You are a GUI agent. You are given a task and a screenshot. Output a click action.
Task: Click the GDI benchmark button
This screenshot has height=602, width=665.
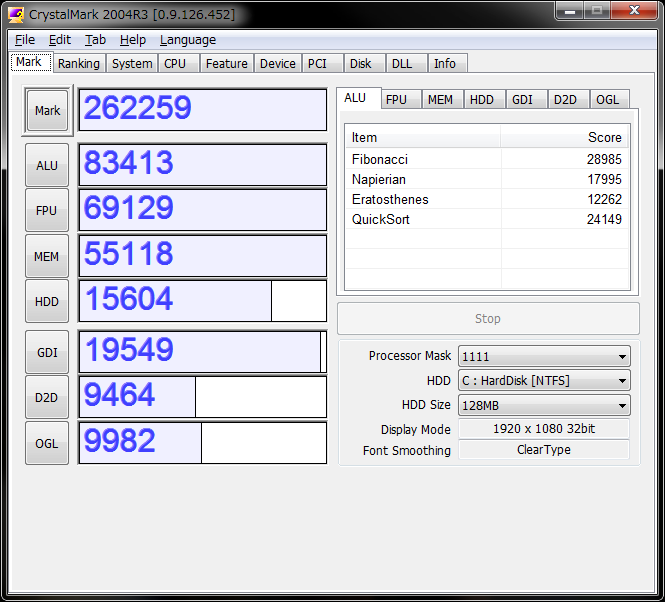click(47, 352)
